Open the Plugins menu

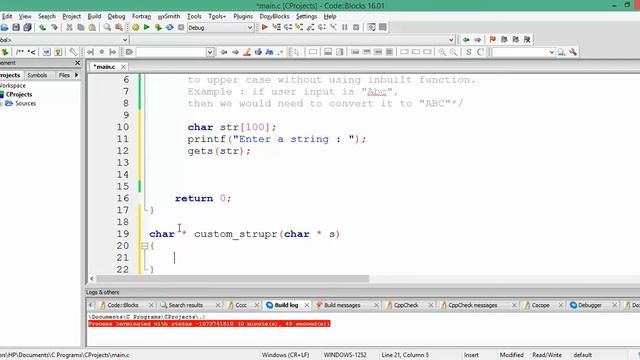243,16
